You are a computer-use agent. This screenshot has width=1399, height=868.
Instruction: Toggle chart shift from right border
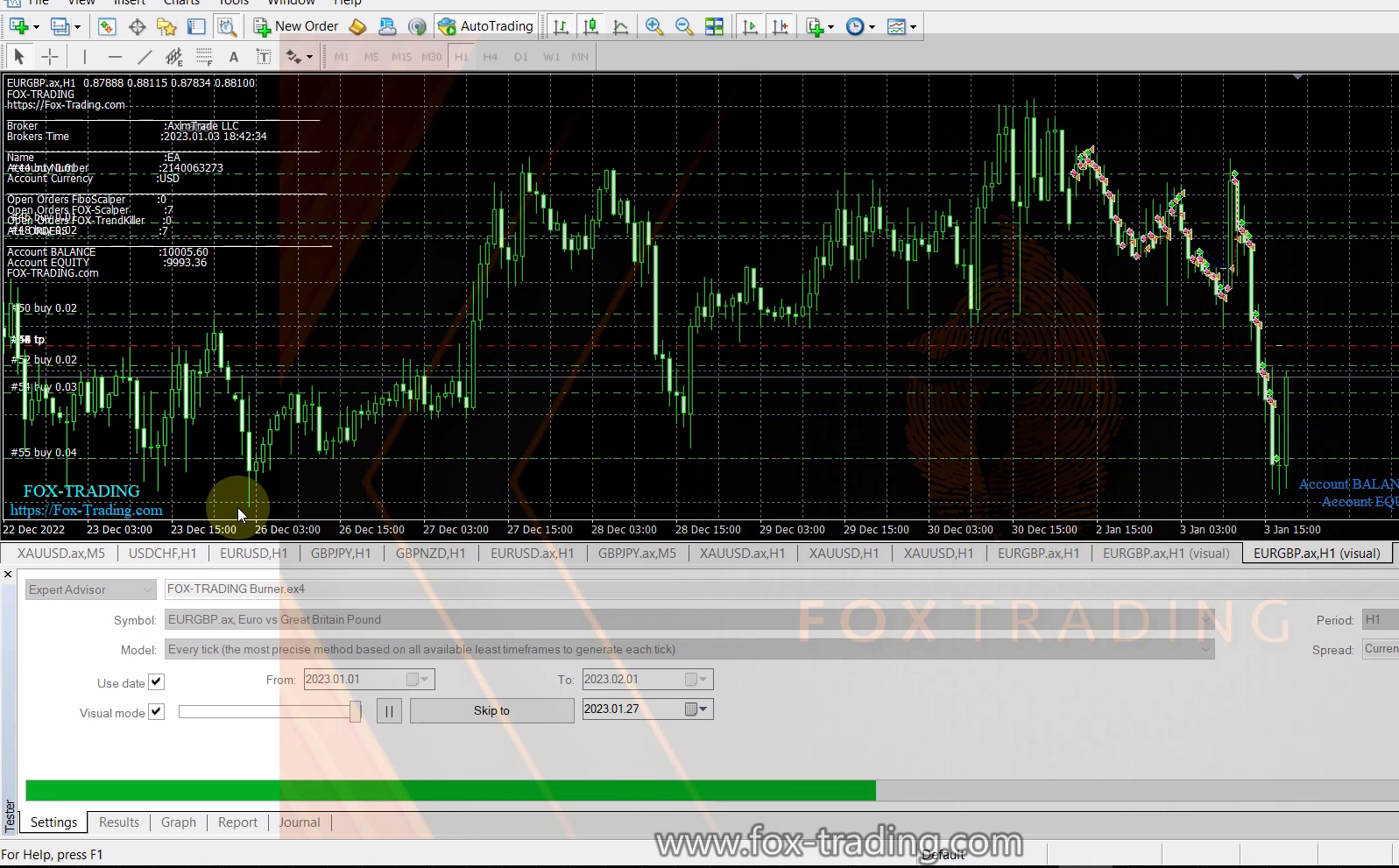(x=780, y=26)
